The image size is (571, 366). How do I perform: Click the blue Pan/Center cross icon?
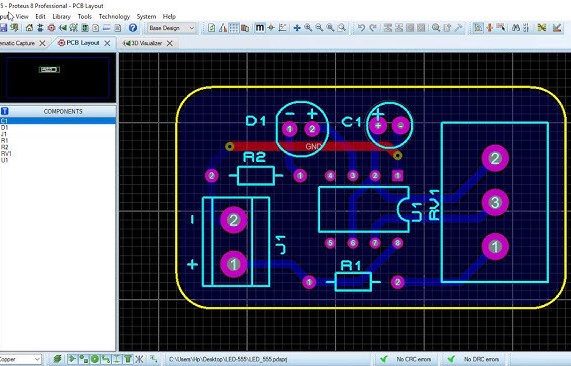(x=297, y=28)
